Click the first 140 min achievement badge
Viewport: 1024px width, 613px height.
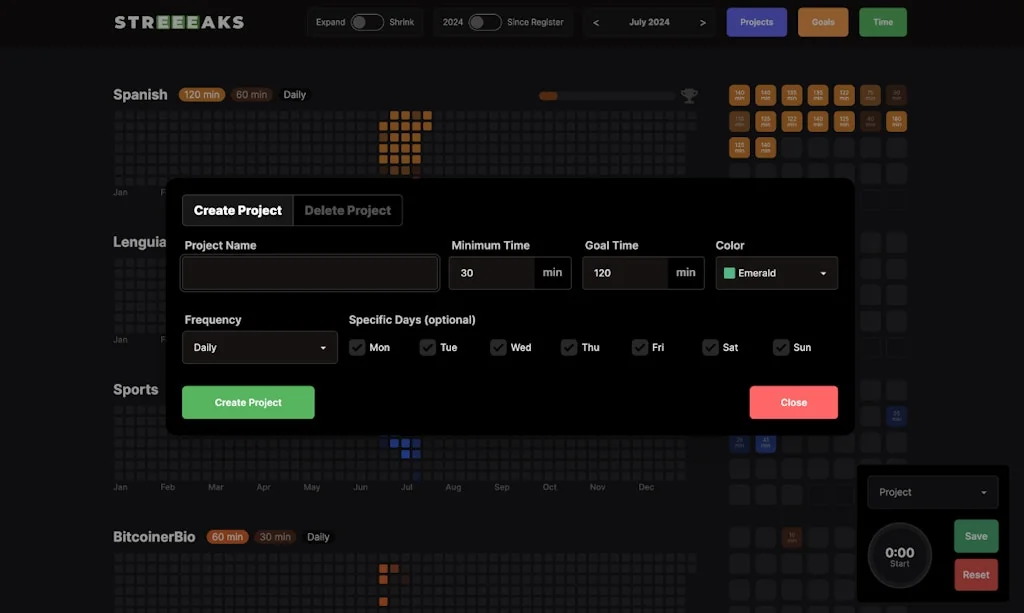[x=739, y=95]
